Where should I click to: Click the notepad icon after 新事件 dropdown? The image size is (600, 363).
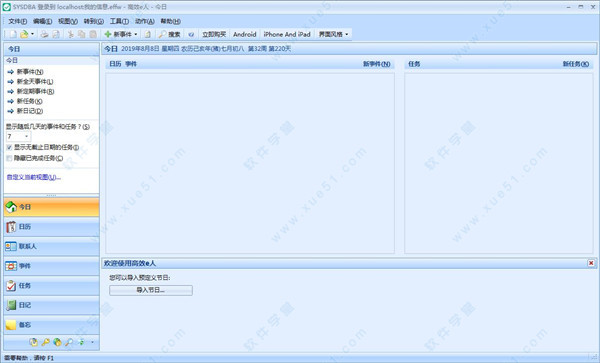[148, 34]
